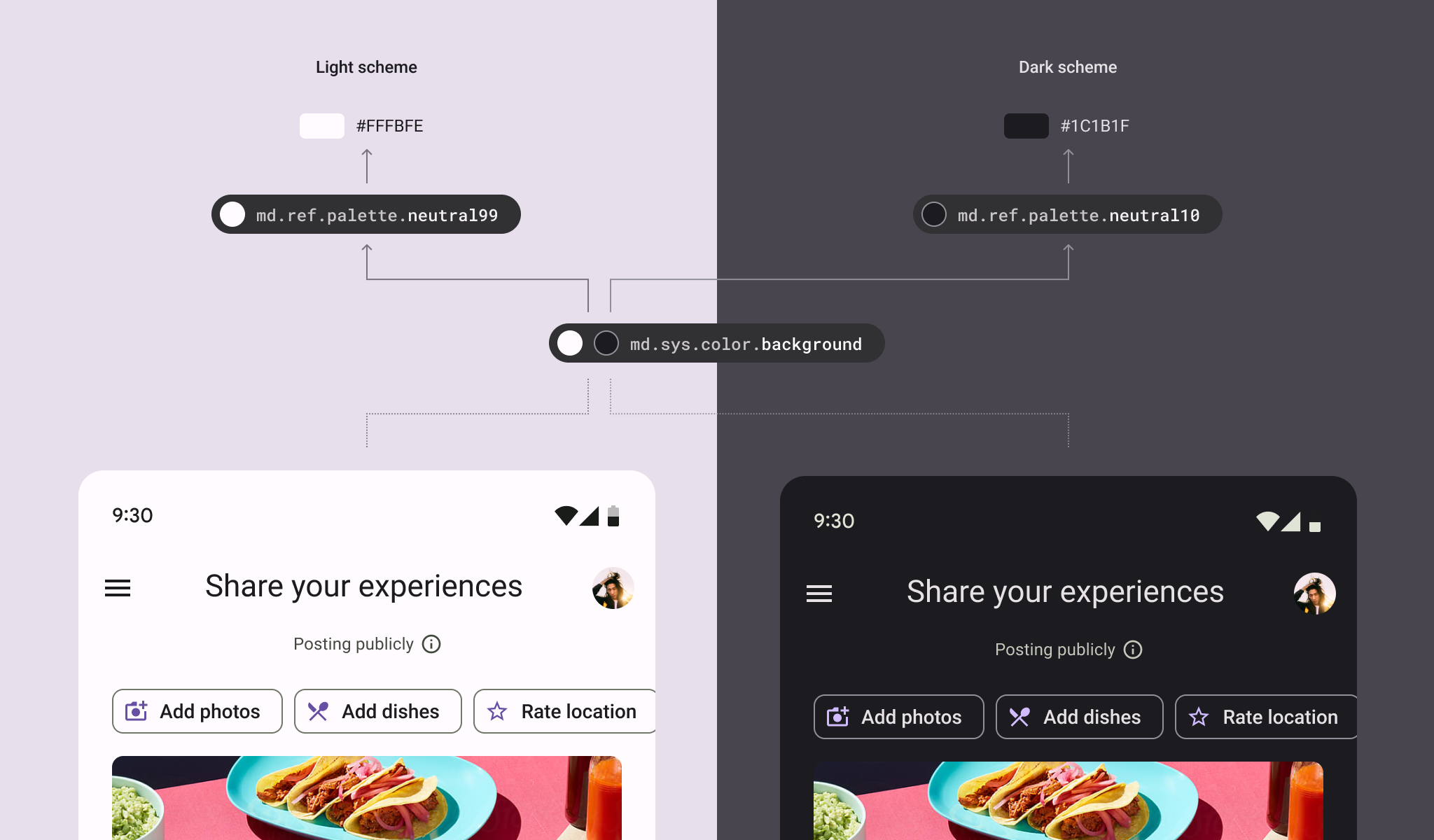Click the Wi-Fi status icon in light mockup
Image resolution: width=1434 pixels, height=840 pixels.
point(566,516)
